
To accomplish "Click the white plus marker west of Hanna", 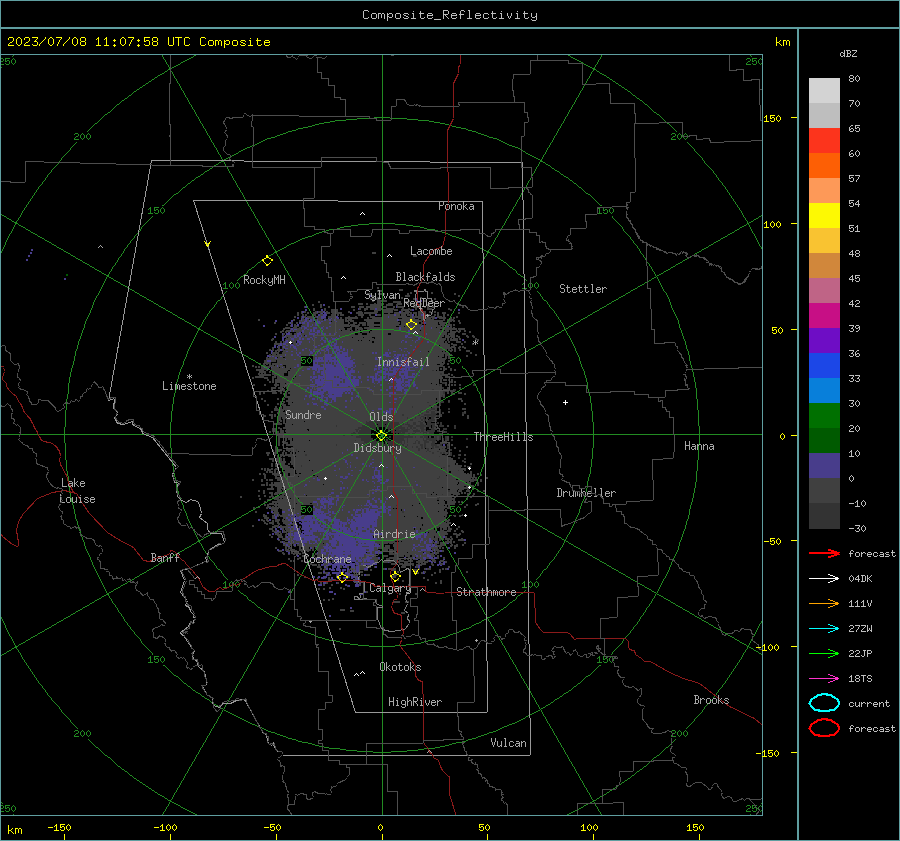I will (565, 402).
